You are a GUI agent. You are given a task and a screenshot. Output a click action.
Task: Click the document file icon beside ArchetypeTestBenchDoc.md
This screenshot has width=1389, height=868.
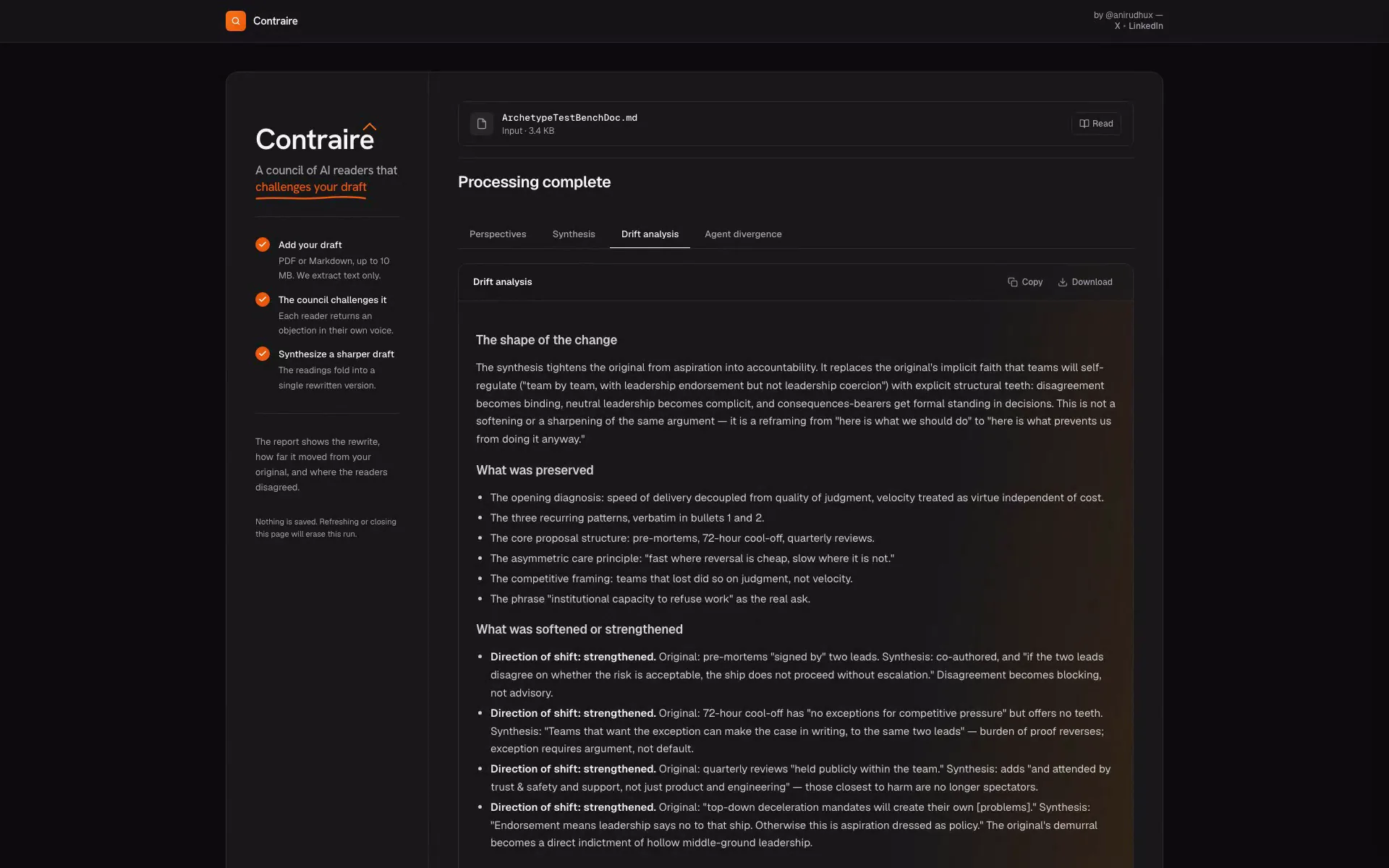482,124
